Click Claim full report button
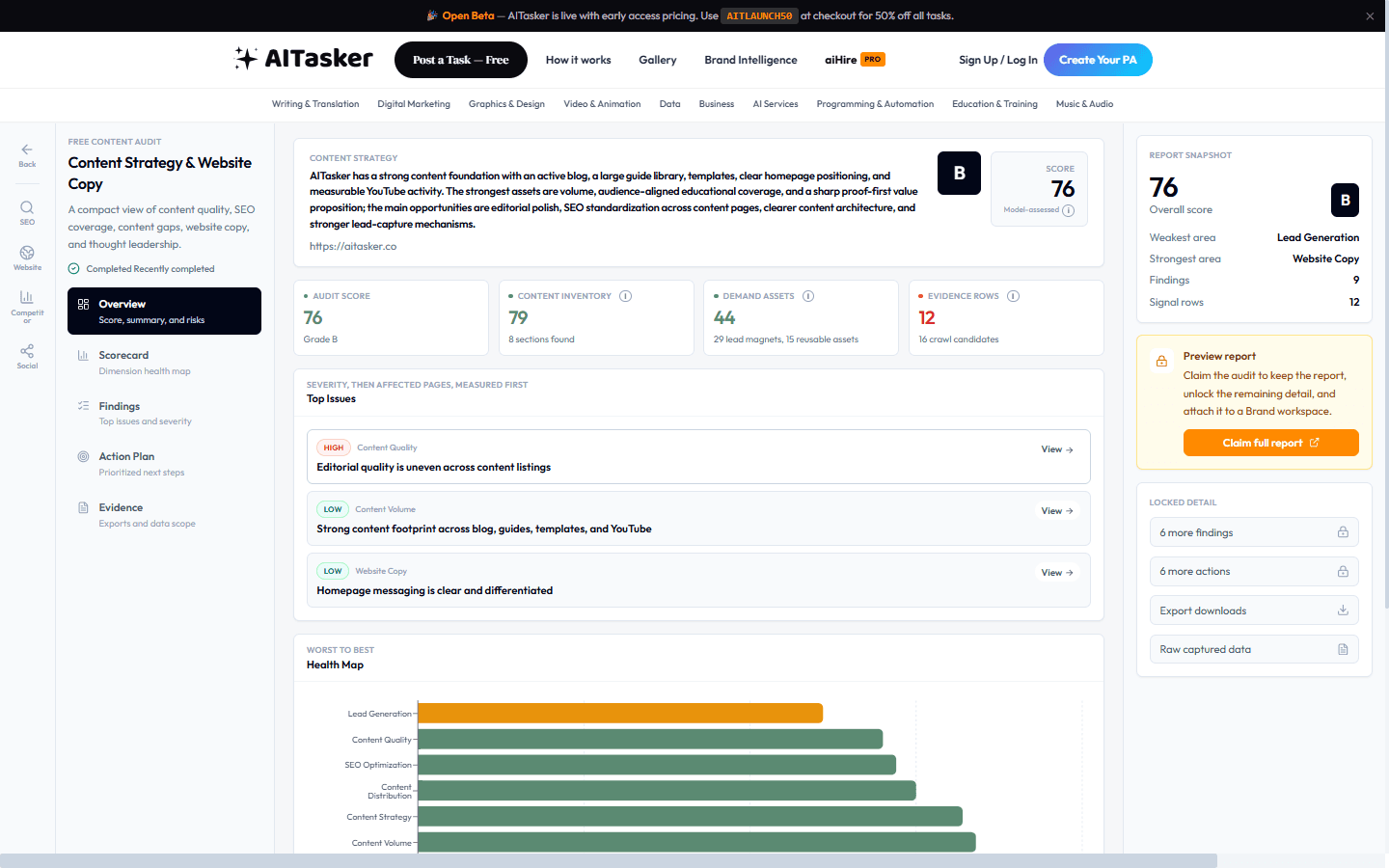The image size is (1389, 868). pyautogui.click(x=1270, y=443)
